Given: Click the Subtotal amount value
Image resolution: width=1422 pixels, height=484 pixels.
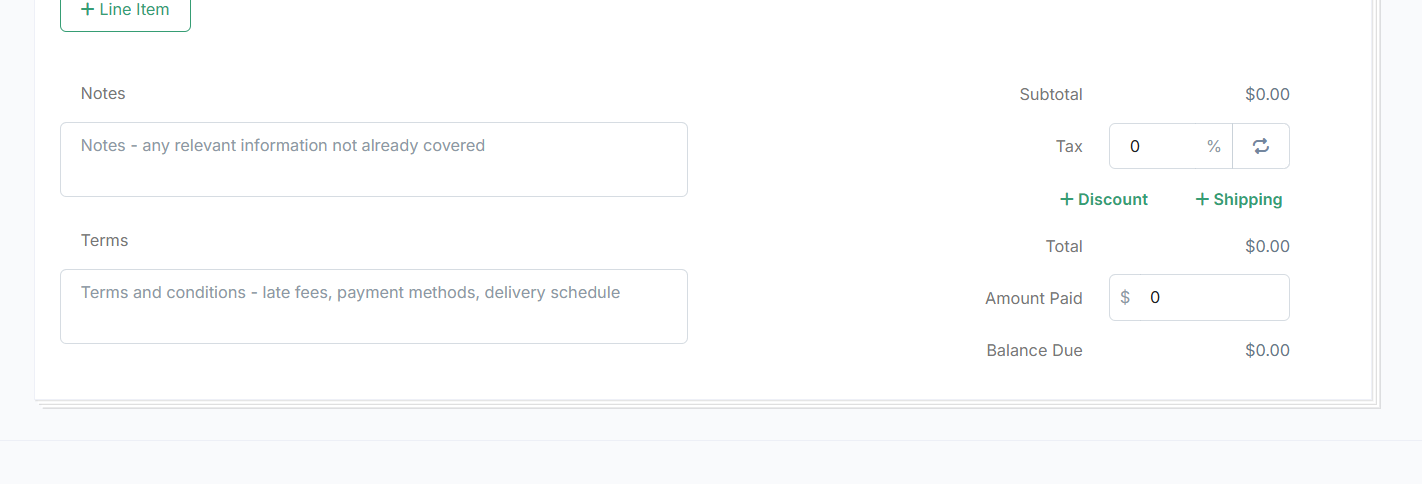Looking at the screenshot, I should (x=1267, y=94).
